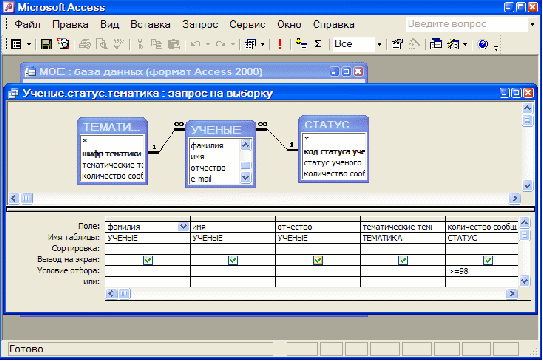Click the Query Type toolbar icon
Image resolution: width=543 pixels, height=361 pixels.
point(251,44)
